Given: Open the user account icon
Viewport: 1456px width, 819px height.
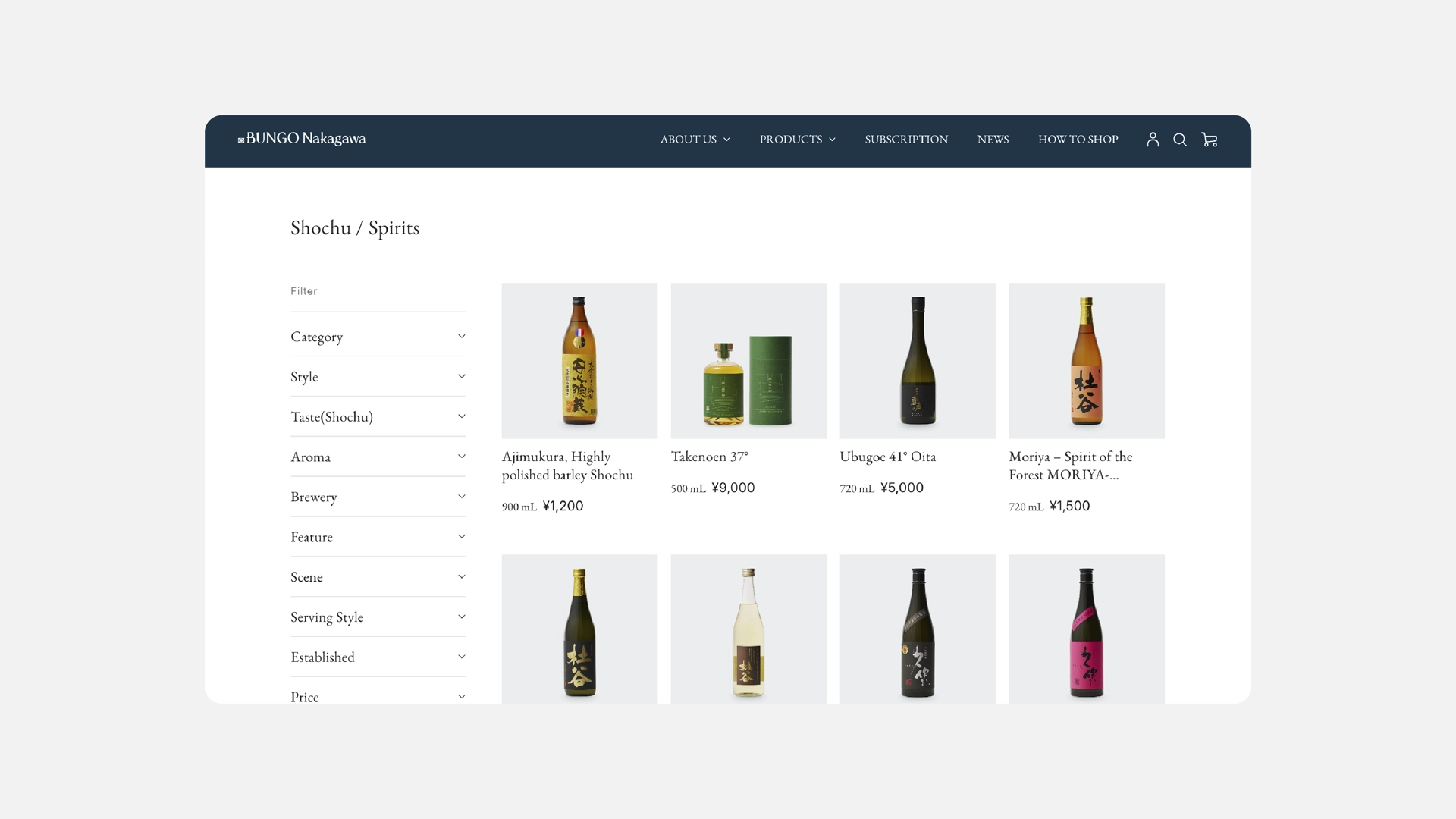Looking at the screenshot, I should coord(1153,140).
